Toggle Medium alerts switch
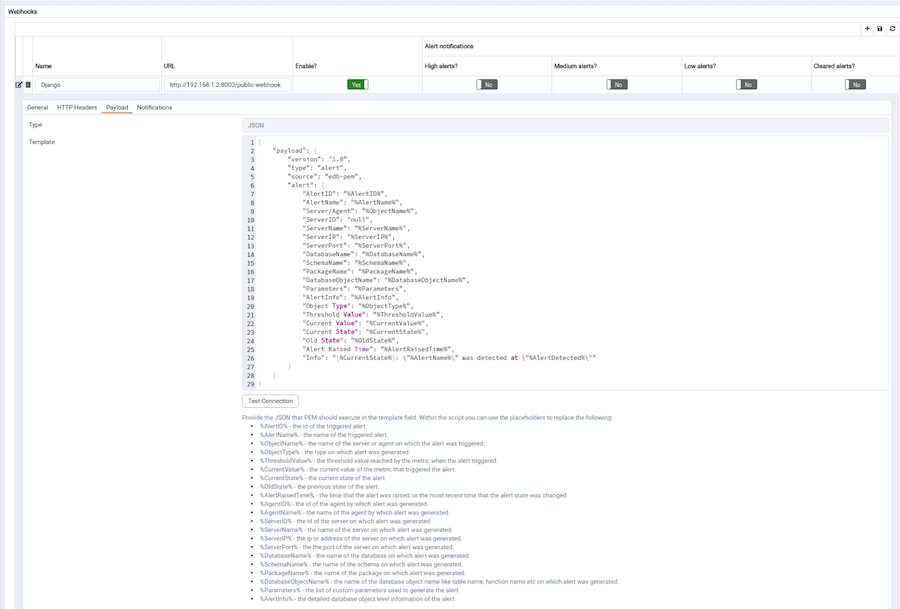Screen dimensions: 900x609 click(x=616, y=84)
